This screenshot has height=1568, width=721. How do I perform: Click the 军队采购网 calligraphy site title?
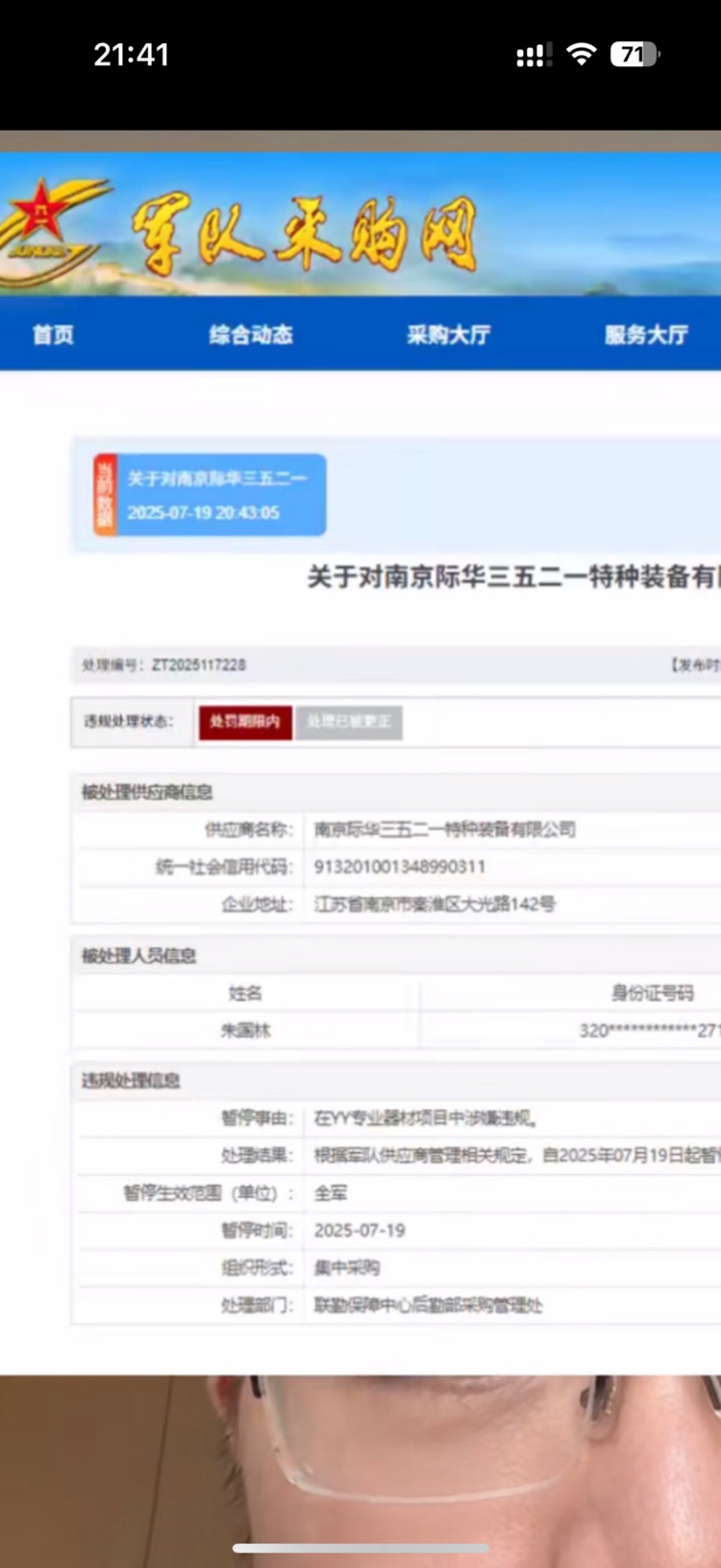305,234
